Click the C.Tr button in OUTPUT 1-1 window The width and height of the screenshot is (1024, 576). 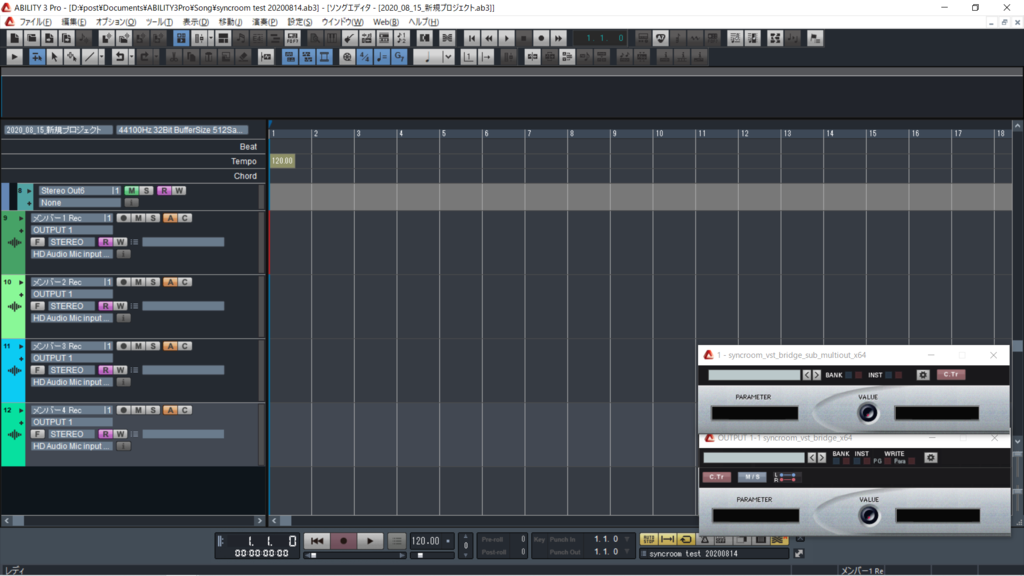click(x=716, y=477)
